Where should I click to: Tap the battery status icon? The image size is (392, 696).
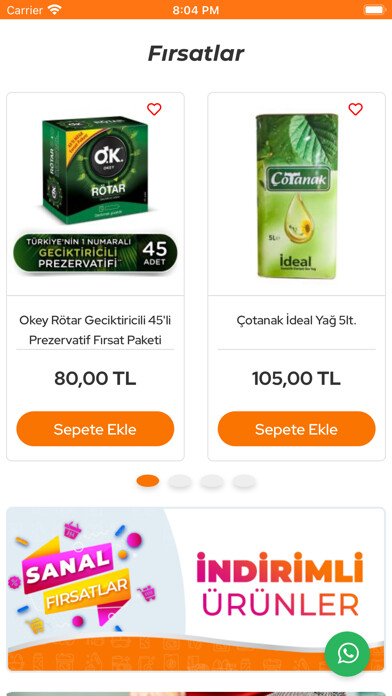[x=374, y=9]
